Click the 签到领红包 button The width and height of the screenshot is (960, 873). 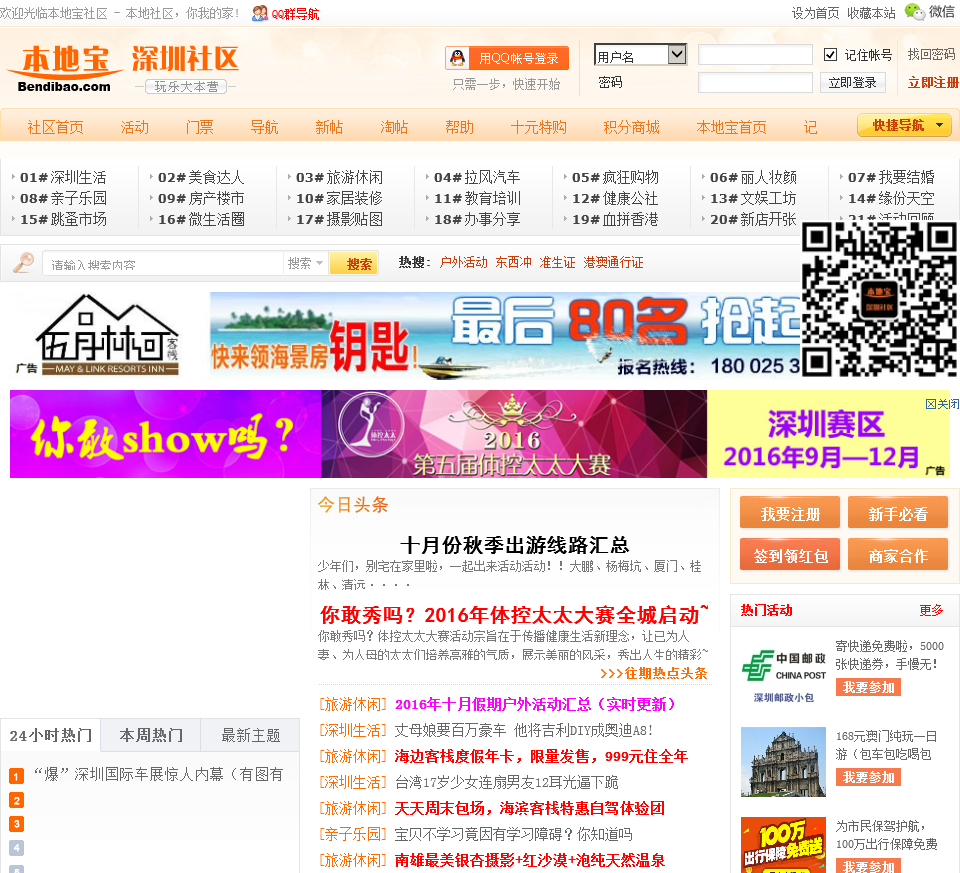[790, 555]
